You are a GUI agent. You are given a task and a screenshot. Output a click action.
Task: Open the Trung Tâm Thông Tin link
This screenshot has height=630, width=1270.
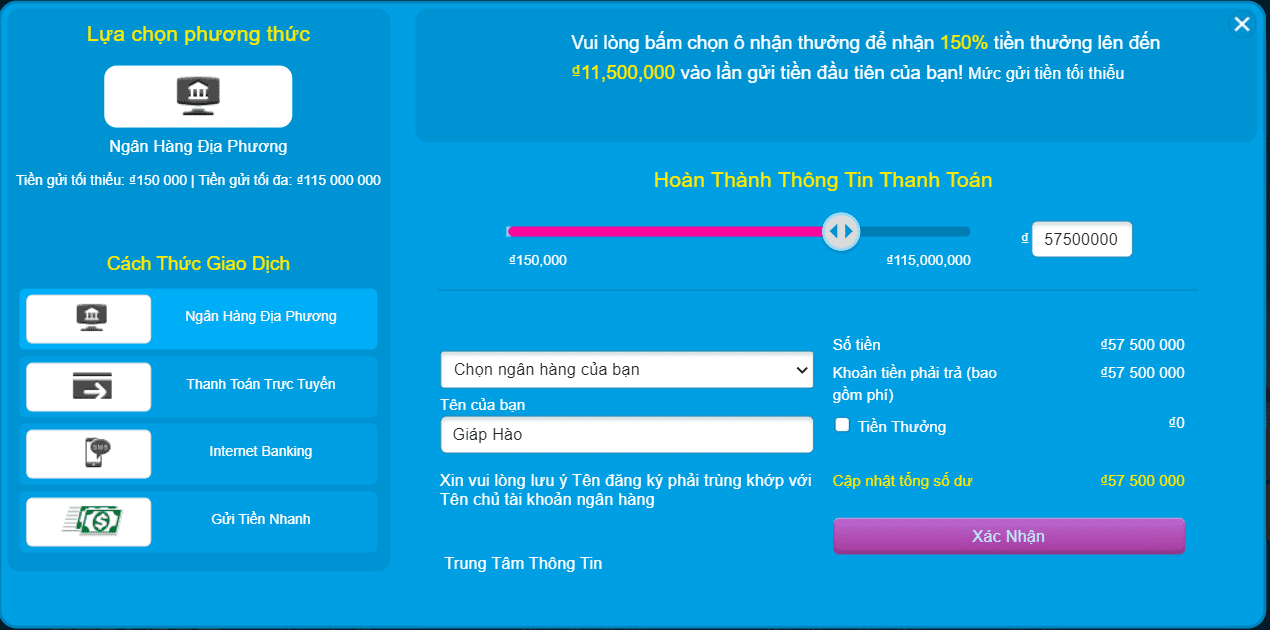[x=523, y=563]
